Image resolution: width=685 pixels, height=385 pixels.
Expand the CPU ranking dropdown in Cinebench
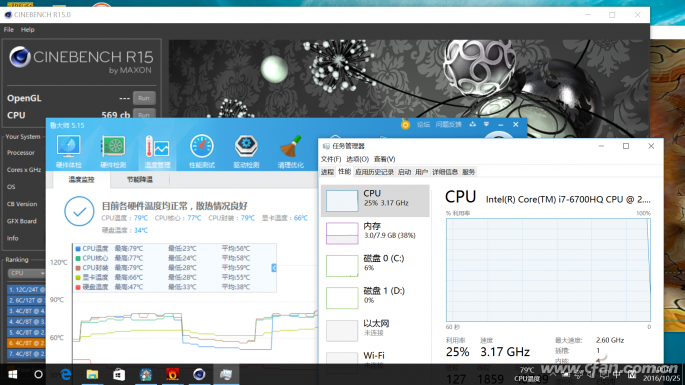tap(27, 273)
